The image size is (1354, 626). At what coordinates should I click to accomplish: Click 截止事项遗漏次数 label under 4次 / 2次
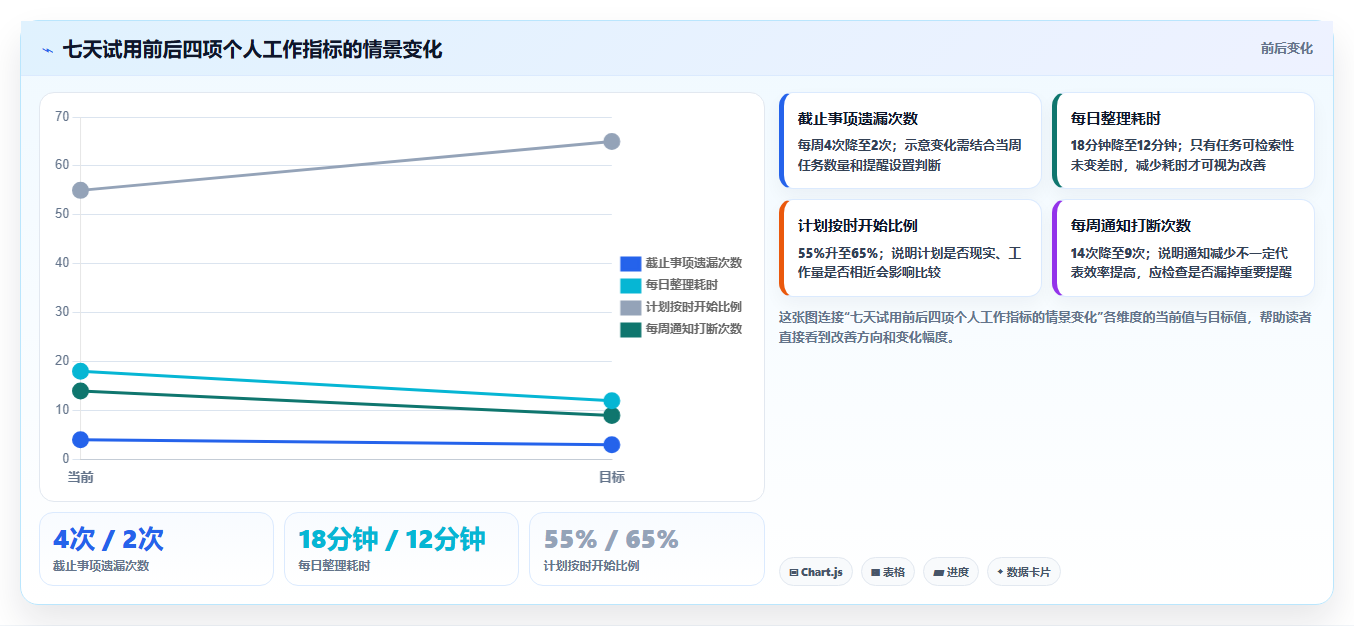click(101, 566)
